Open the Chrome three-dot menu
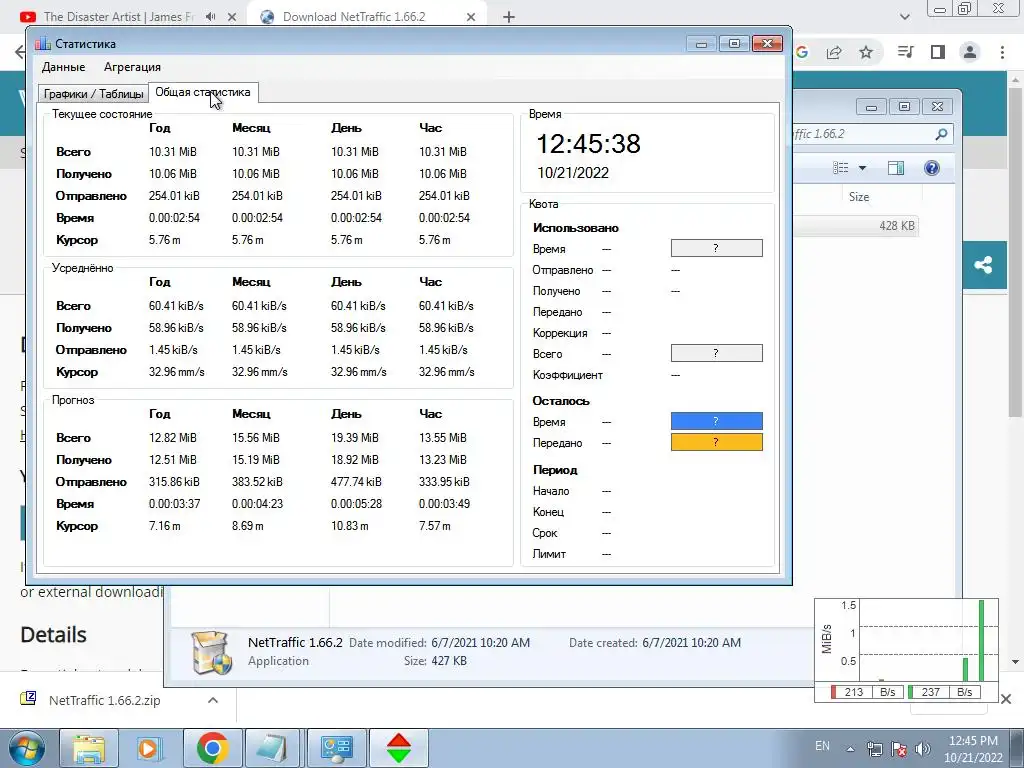This screenshot has height=768, width=1024. [1002, 52]
